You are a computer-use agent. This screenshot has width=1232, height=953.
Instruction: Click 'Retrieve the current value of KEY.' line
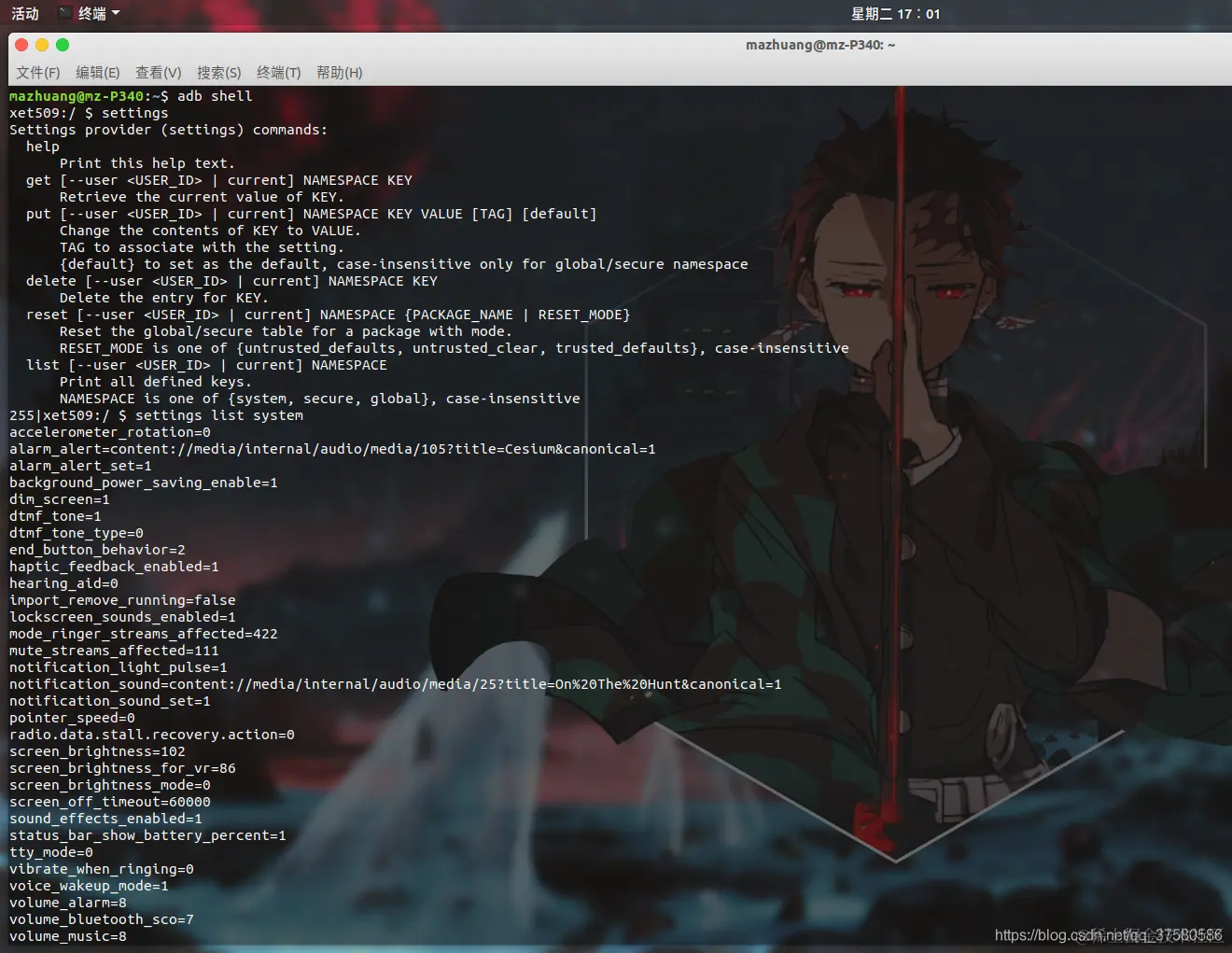[202, 197]
